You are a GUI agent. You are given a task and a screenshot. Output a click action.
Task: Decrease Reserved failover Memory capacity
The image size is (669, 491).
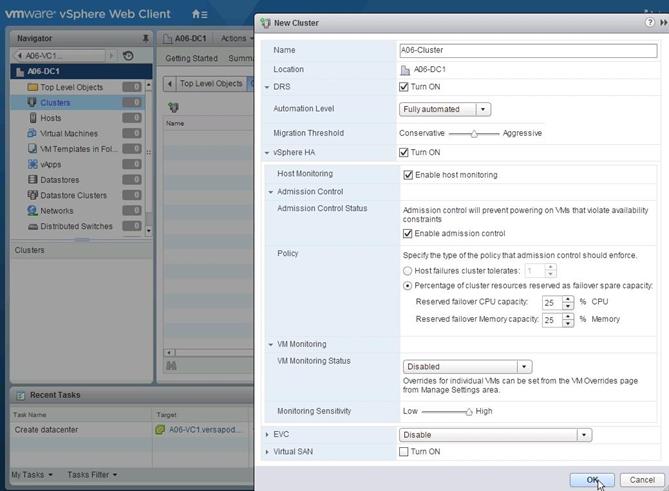[567, 323]
